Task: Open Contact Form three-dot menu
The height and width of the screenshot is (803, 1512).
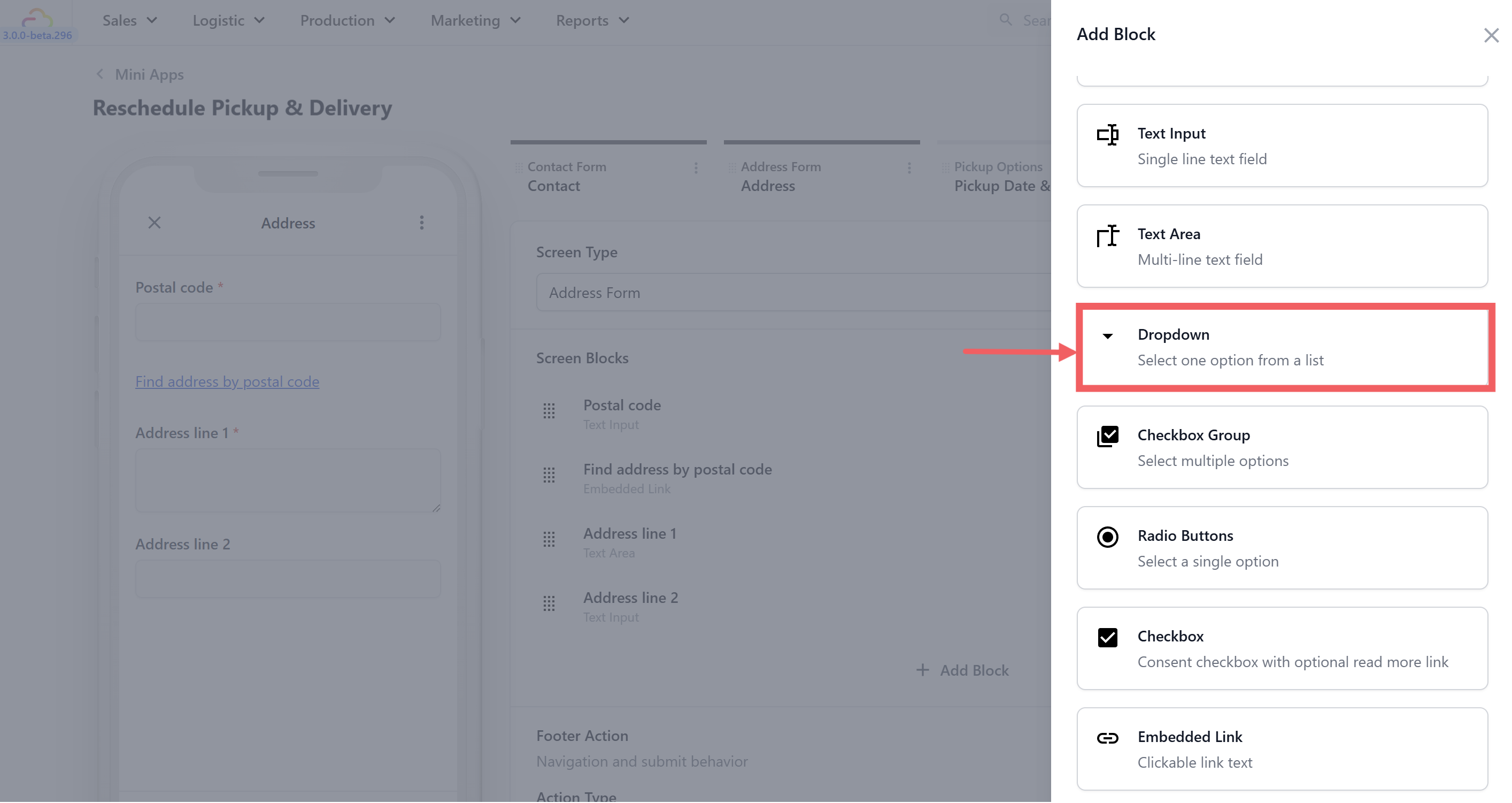Action: point(696,168)
